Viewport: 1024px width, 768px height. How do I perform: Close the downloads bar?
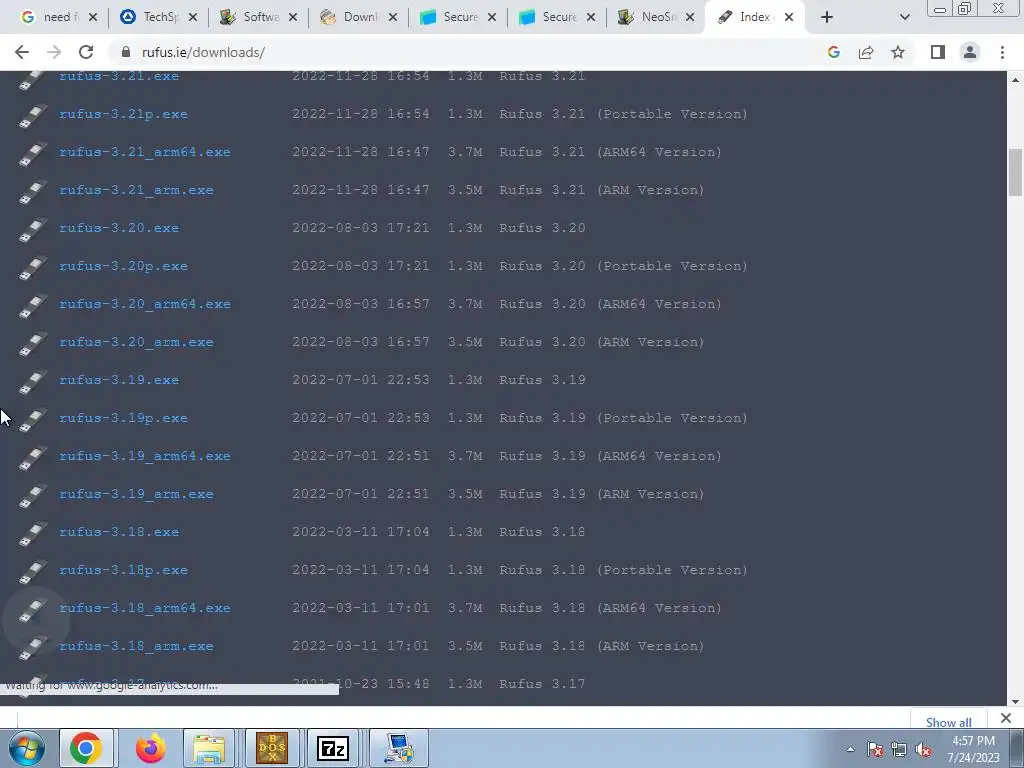(x=1006, y=718)
